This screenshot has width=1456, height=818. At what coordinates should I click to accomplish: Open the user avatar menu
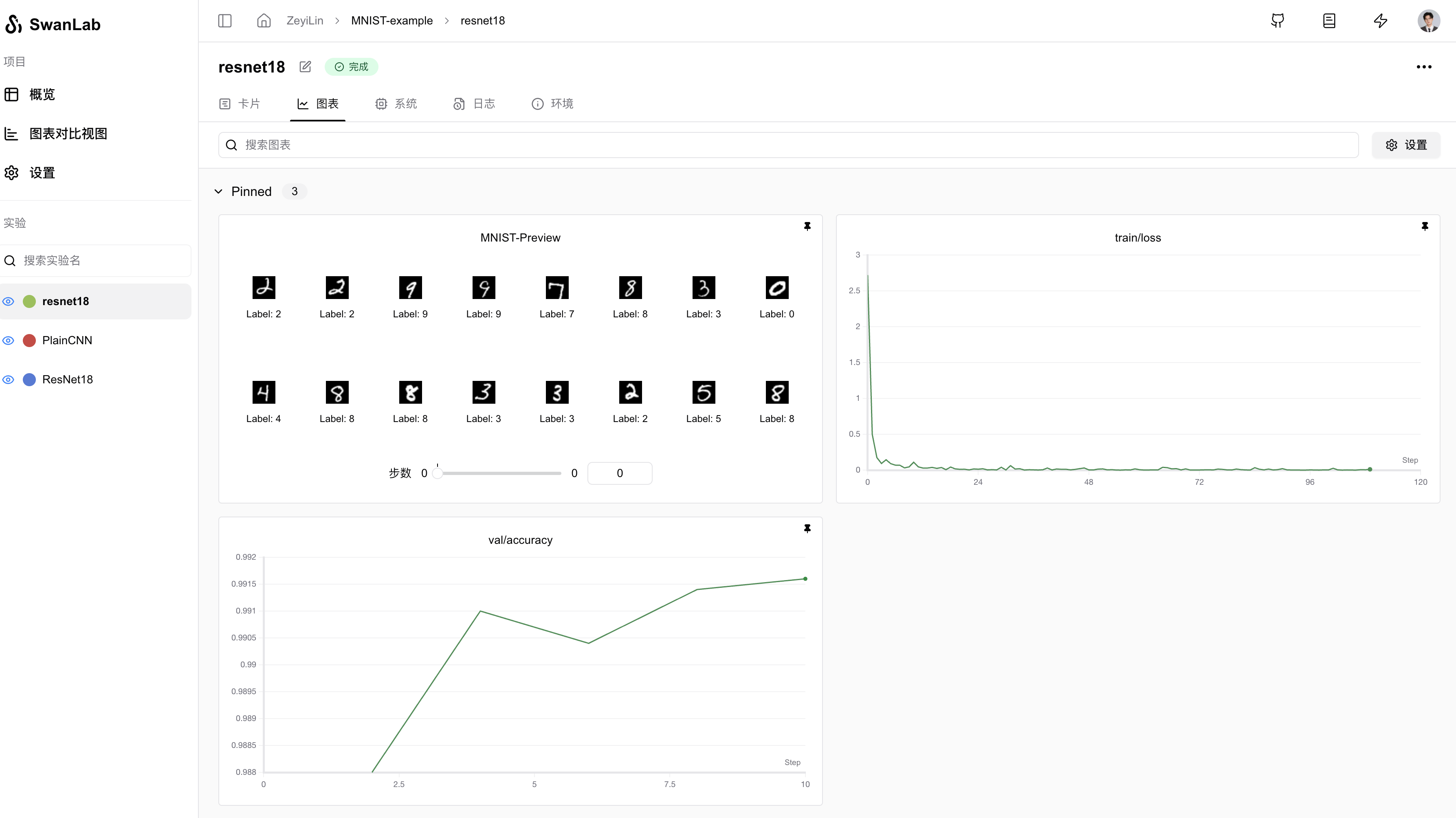[1428, 21]
